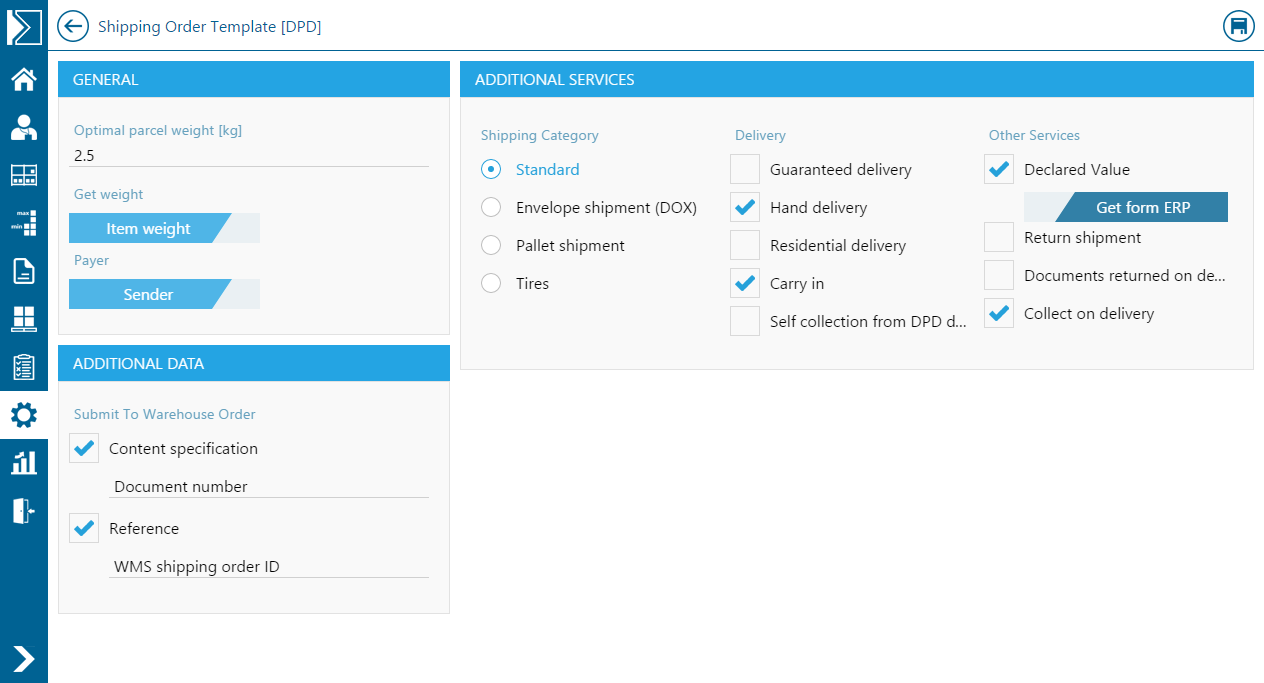Open the min/max stock levels icon
The image size is (1264, 683).
click(x=24, y=222)
